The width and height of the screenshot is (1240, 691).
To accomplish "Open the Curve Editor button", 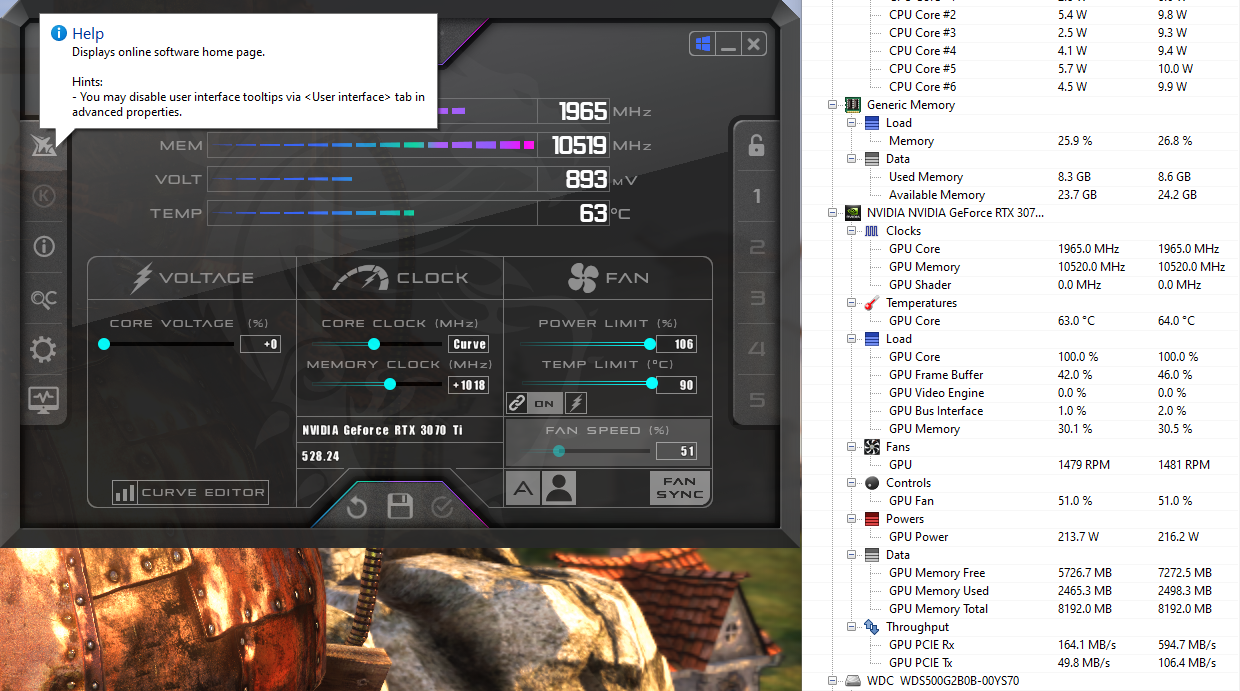I will pyautogui.click(x=191, y=492).
